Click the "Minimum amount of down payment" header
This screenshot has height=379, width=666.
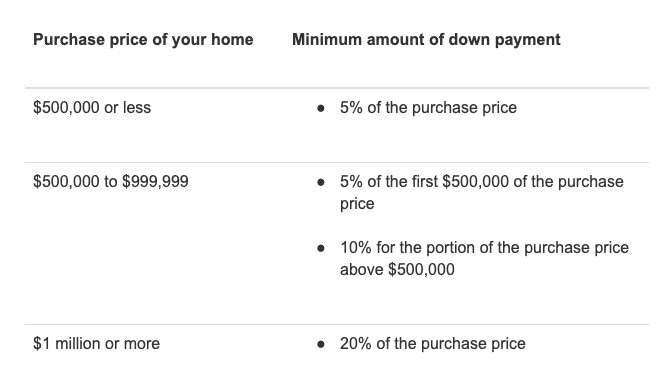coord(426,40)
